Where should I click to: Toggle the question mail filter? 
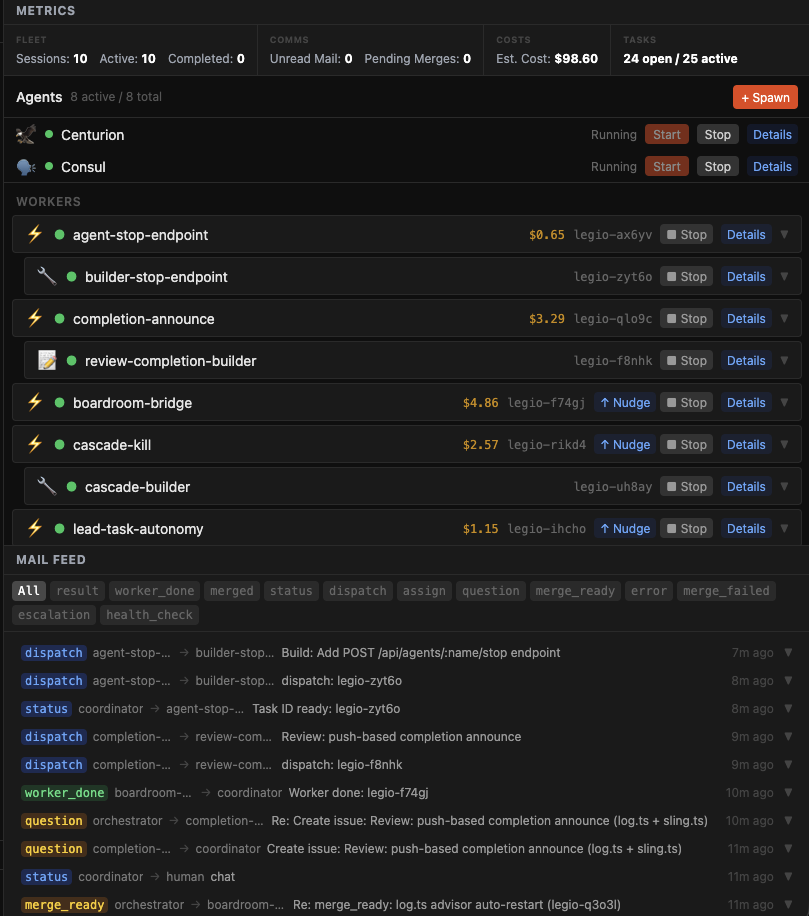click(x=490, y=590)
